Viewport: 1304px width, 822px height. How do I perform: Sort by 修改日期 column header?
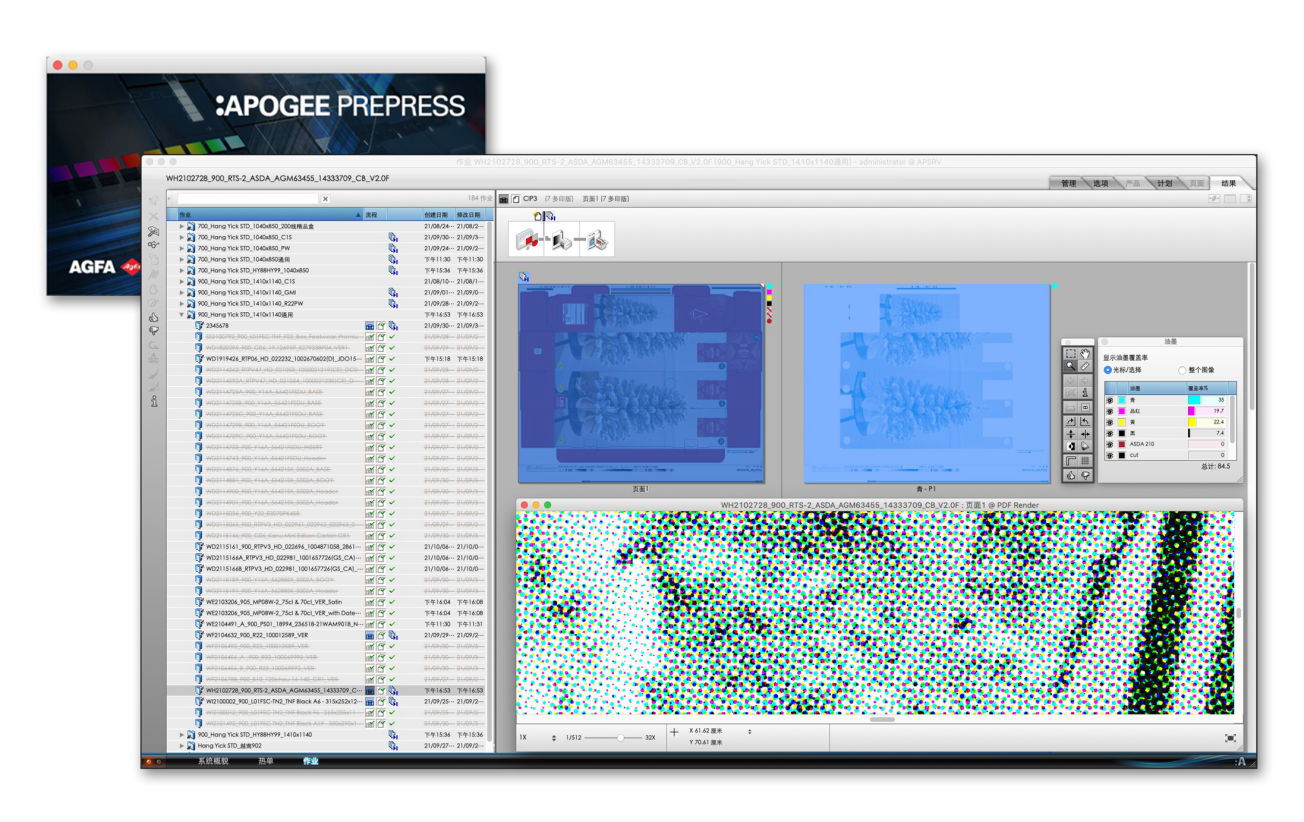click(471, 215)
